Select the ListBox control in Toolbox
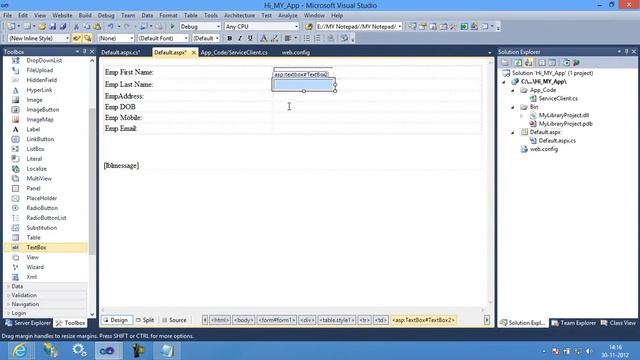640x360 pixels. [x=45, y=149]
